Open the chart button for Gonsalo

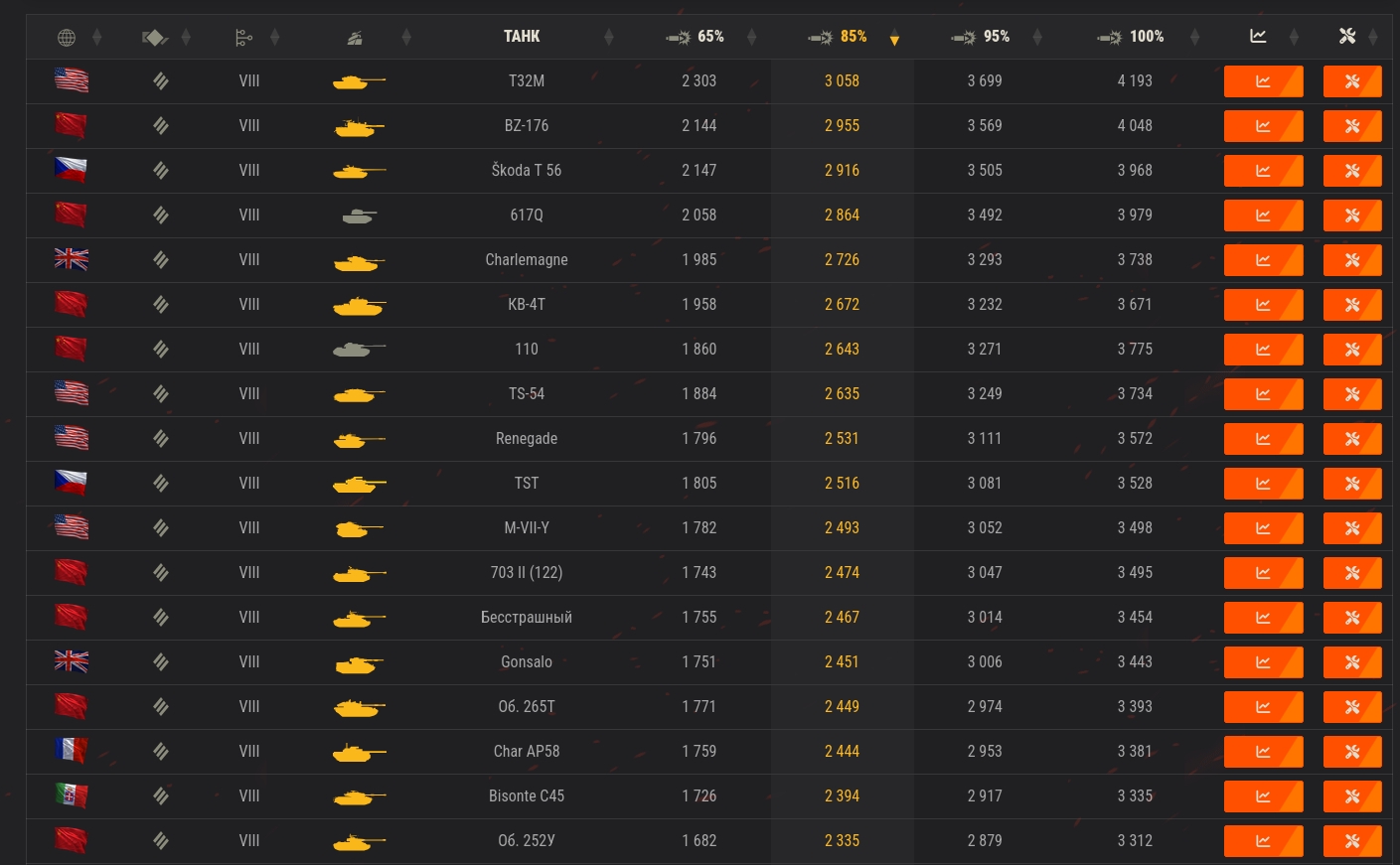1263,662
